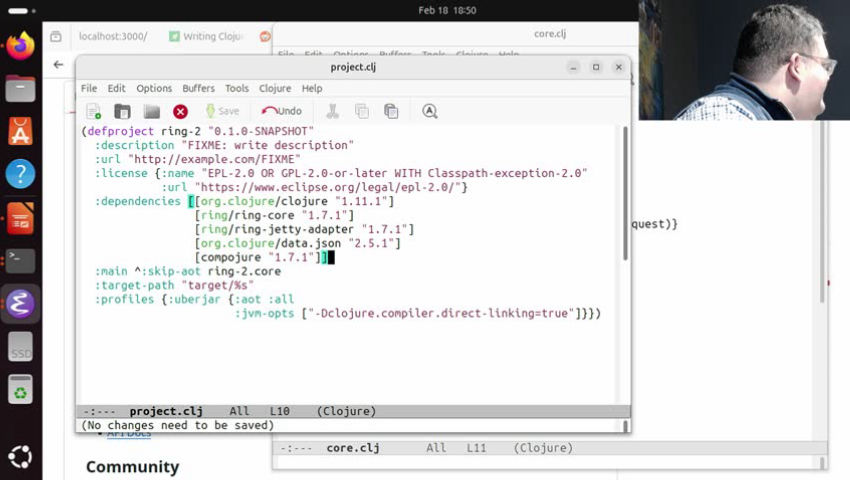Open Ubuntu Software from the dock
The image size is (850, 480).
click(x=21, y=131)
